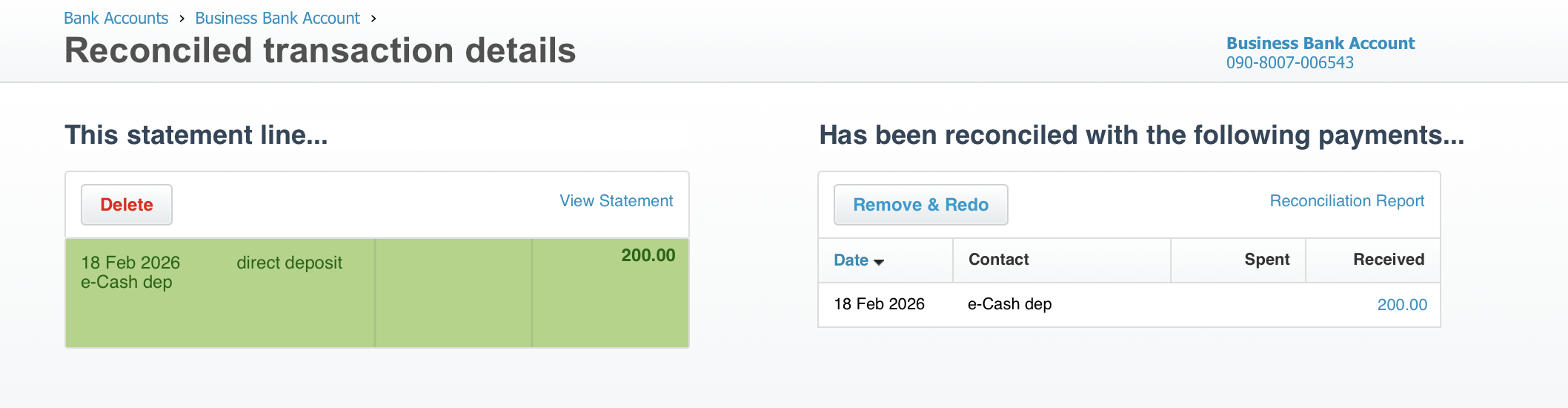Open the View Statement link

[x=616, y=201]
